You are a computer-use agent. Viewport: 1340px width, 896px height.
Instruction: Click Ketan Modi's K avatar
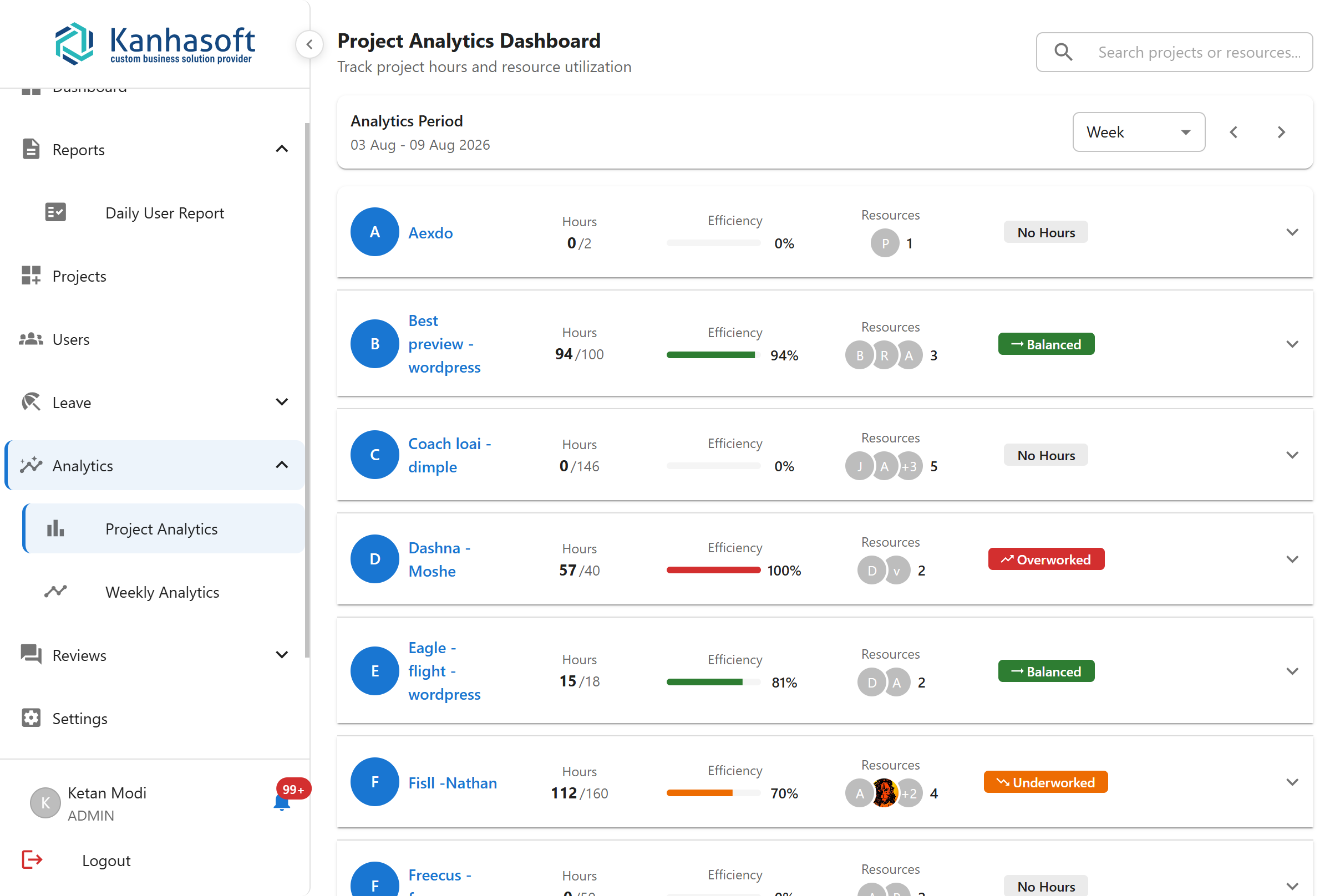45,803
